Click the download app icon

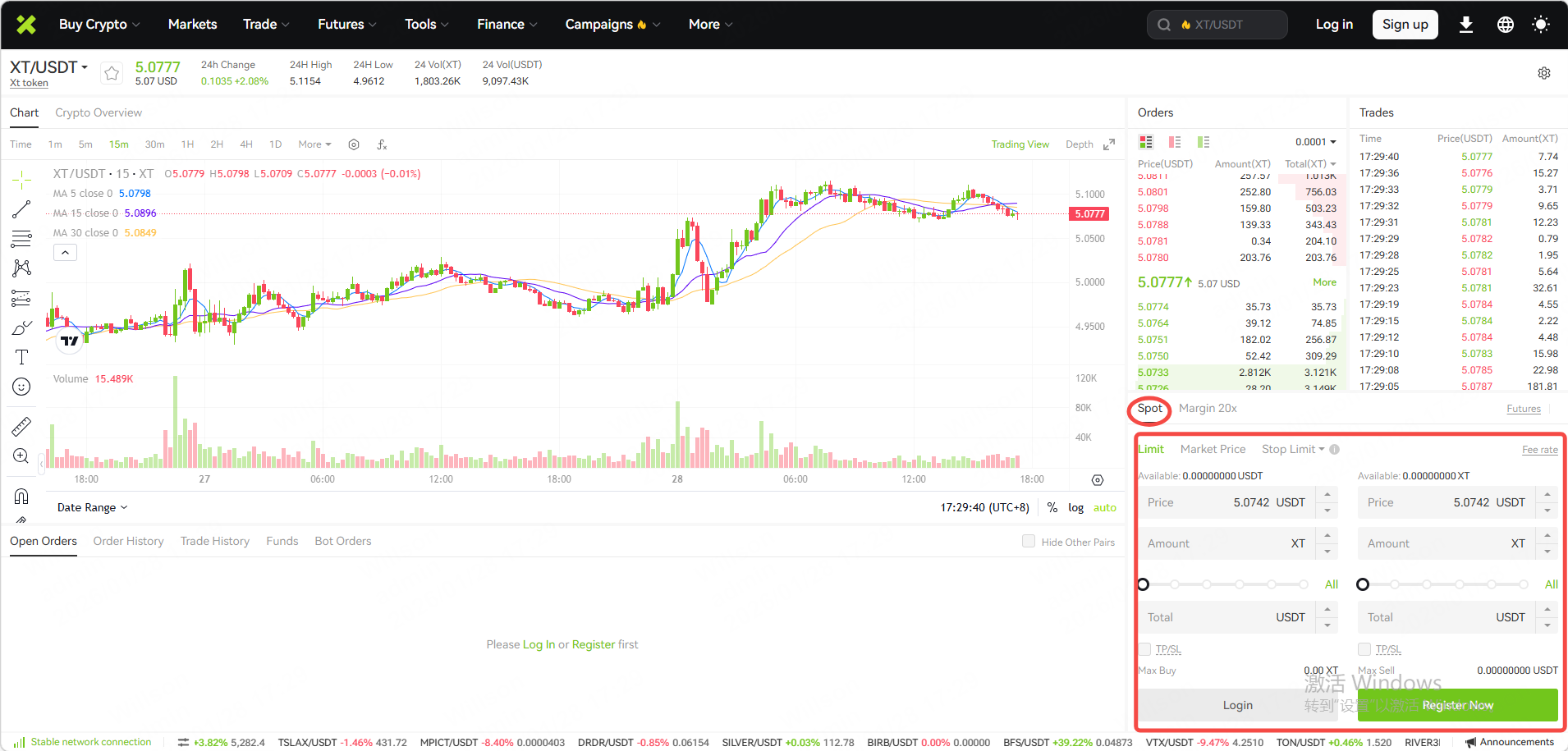pos(1465,25)
